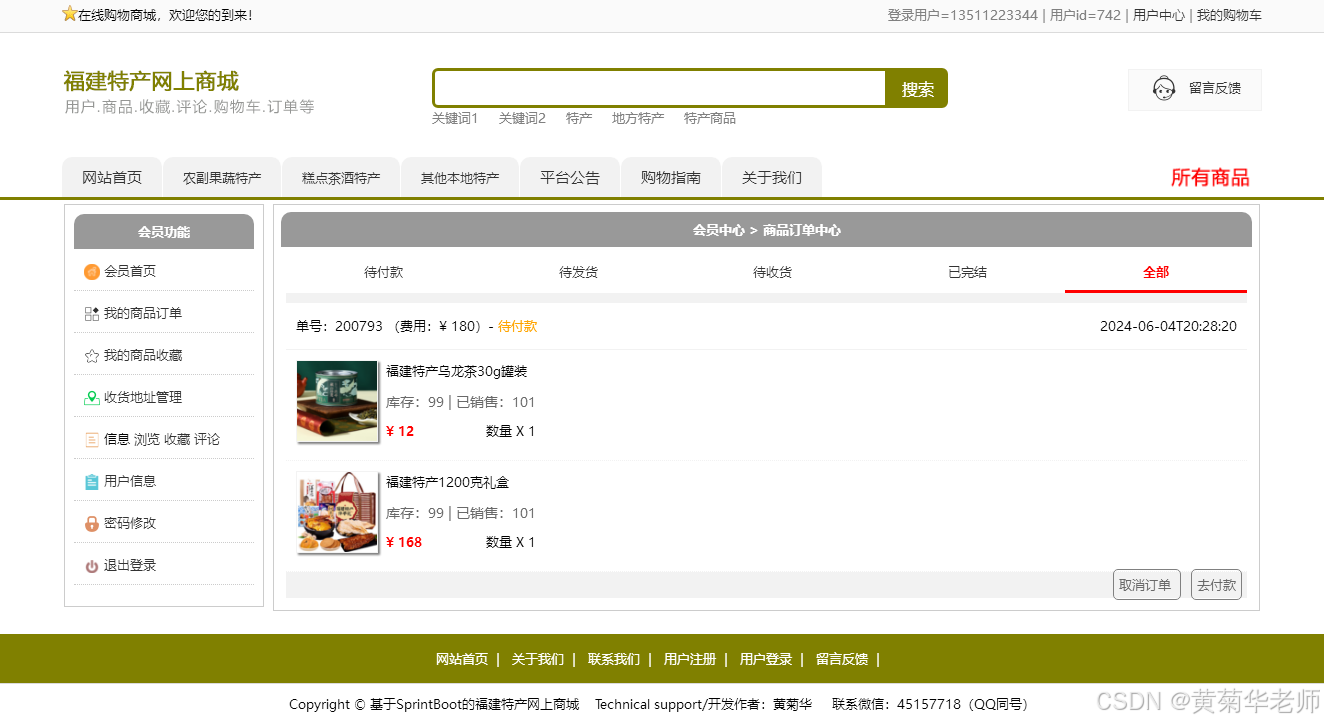This screenshot has width=1324, height=723.
Task: Click the orange 会员首页 sidebar icon
Action: click(92, 272)
